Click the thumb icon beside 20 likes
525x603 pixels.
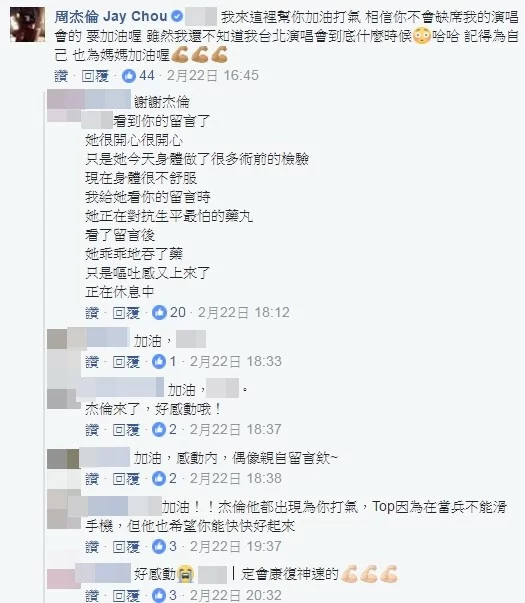point(159,313)
